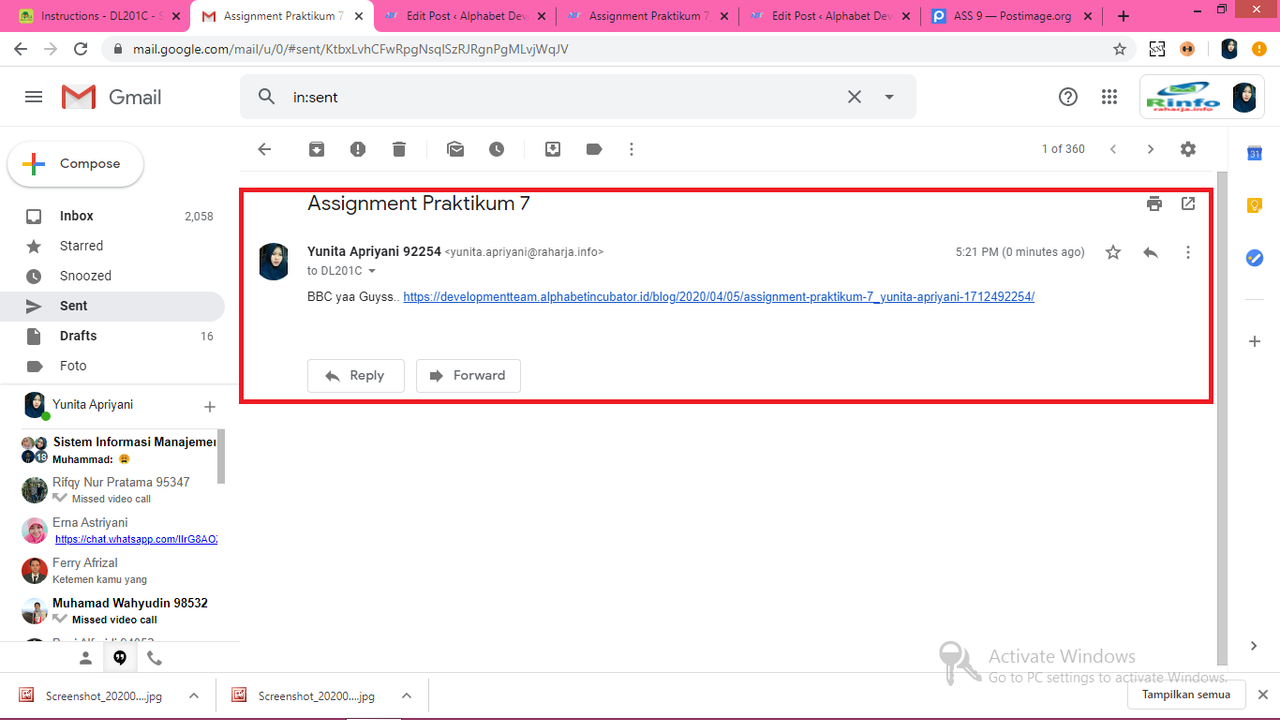Switch to the Hangouts contacts tab

click(86, 658)
